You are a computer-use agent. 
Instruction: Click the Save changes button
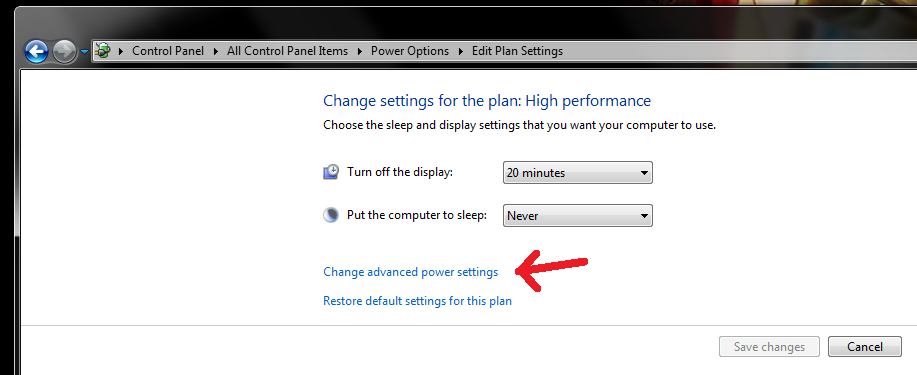[769, 347]
